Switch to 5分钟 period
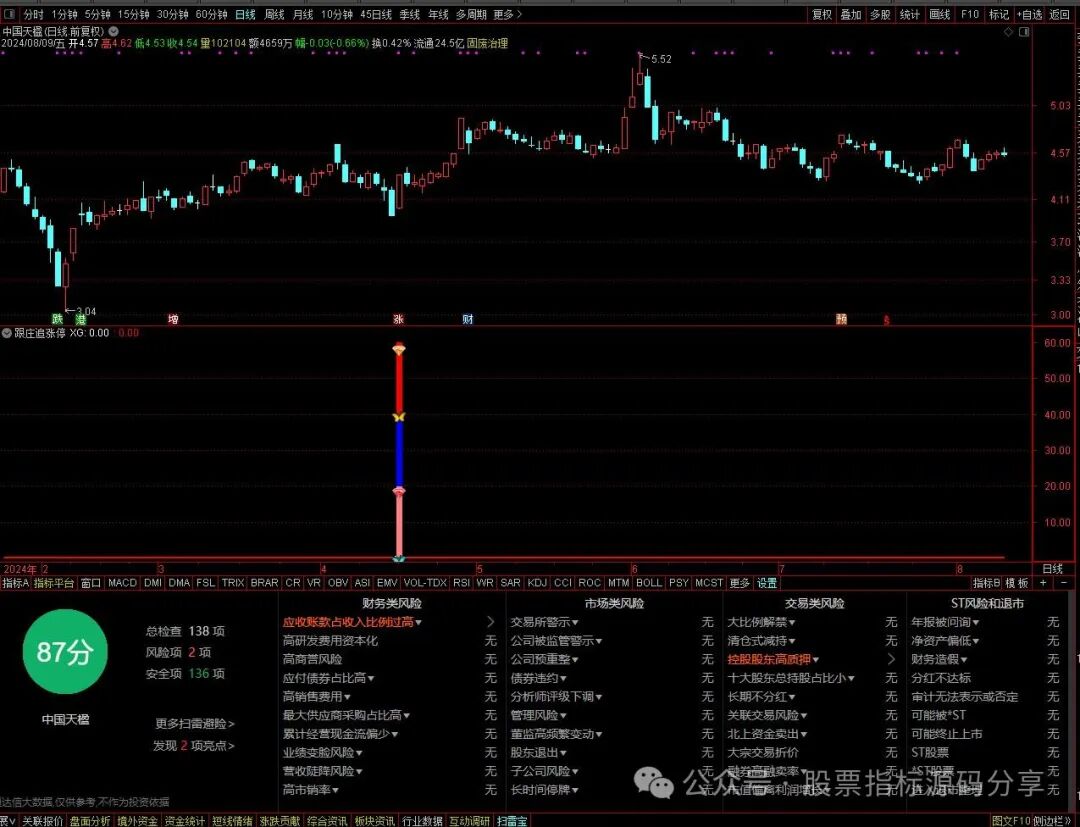The height and width of the screenshot is (827, 1080). 97,14
